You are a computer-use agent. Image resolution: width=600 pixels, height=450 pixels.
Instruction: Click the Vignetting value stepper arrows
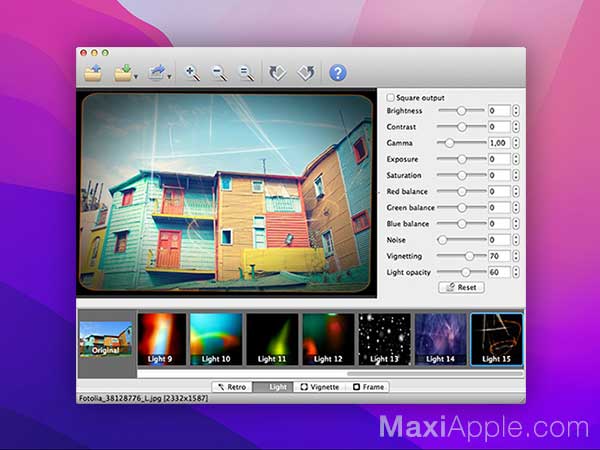[x=516, y=256]
